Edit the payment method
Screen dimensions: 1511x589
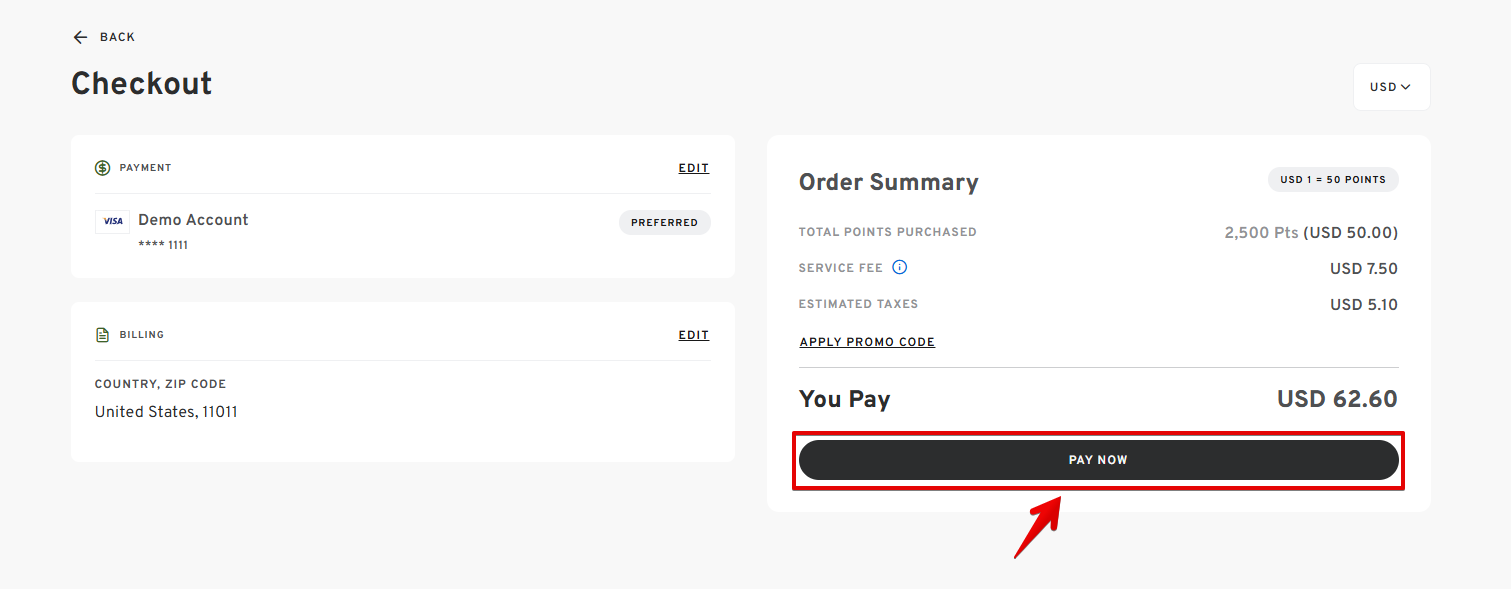tap(693, 168)
